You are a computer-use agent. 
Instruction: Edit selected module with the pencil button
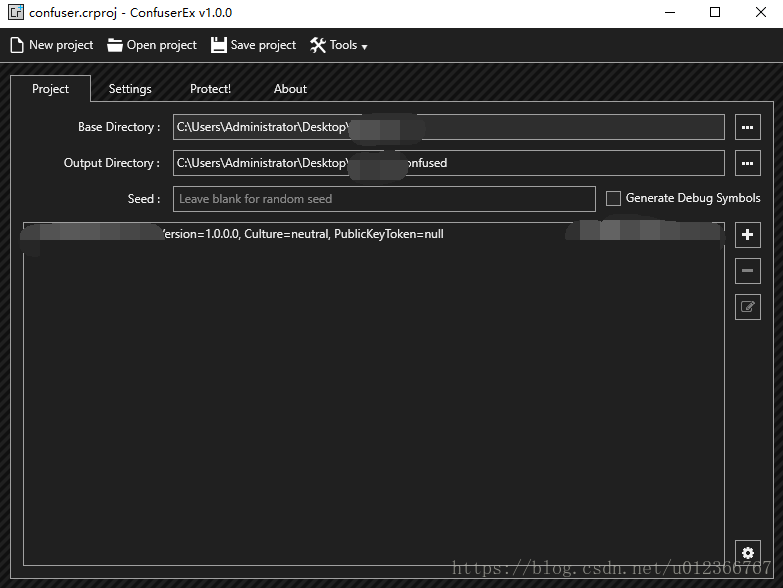(748, 306)
